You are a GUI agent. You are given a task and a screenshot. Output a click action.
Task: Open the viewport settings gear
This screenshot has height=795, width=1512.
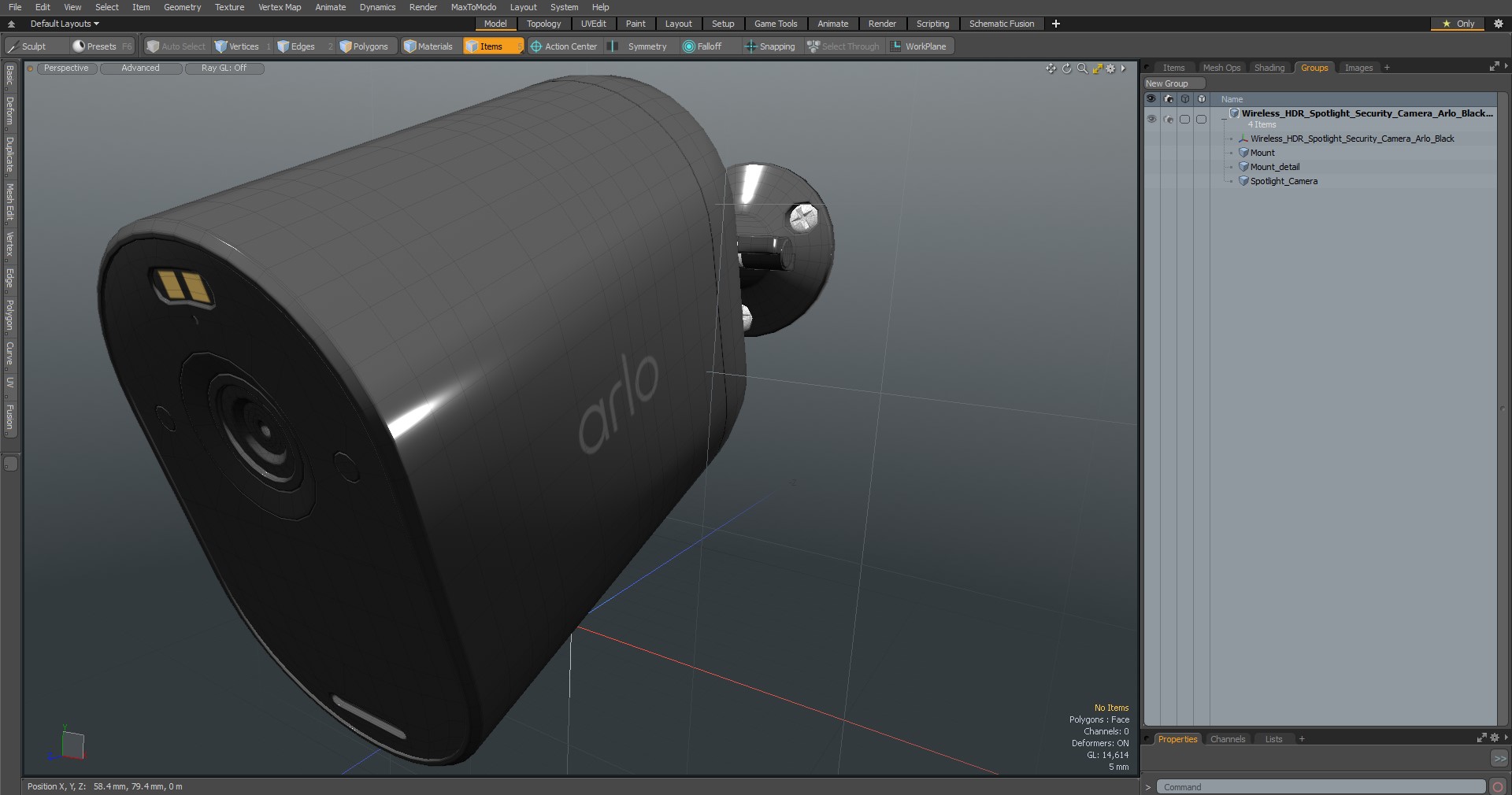click(x=1110, y=68)
